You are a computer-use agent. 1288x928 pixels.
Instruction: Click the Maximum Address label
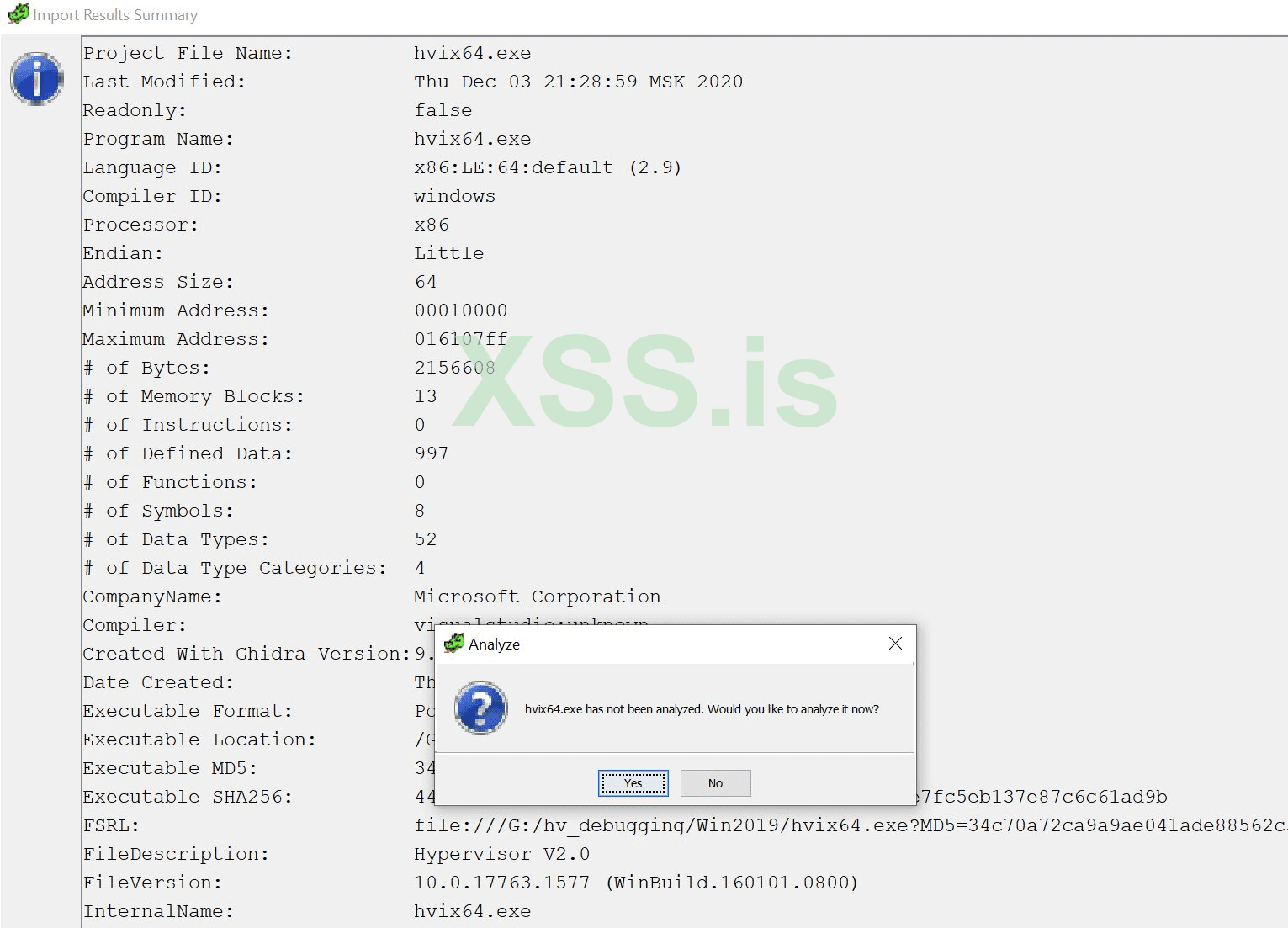click(176, 339)
